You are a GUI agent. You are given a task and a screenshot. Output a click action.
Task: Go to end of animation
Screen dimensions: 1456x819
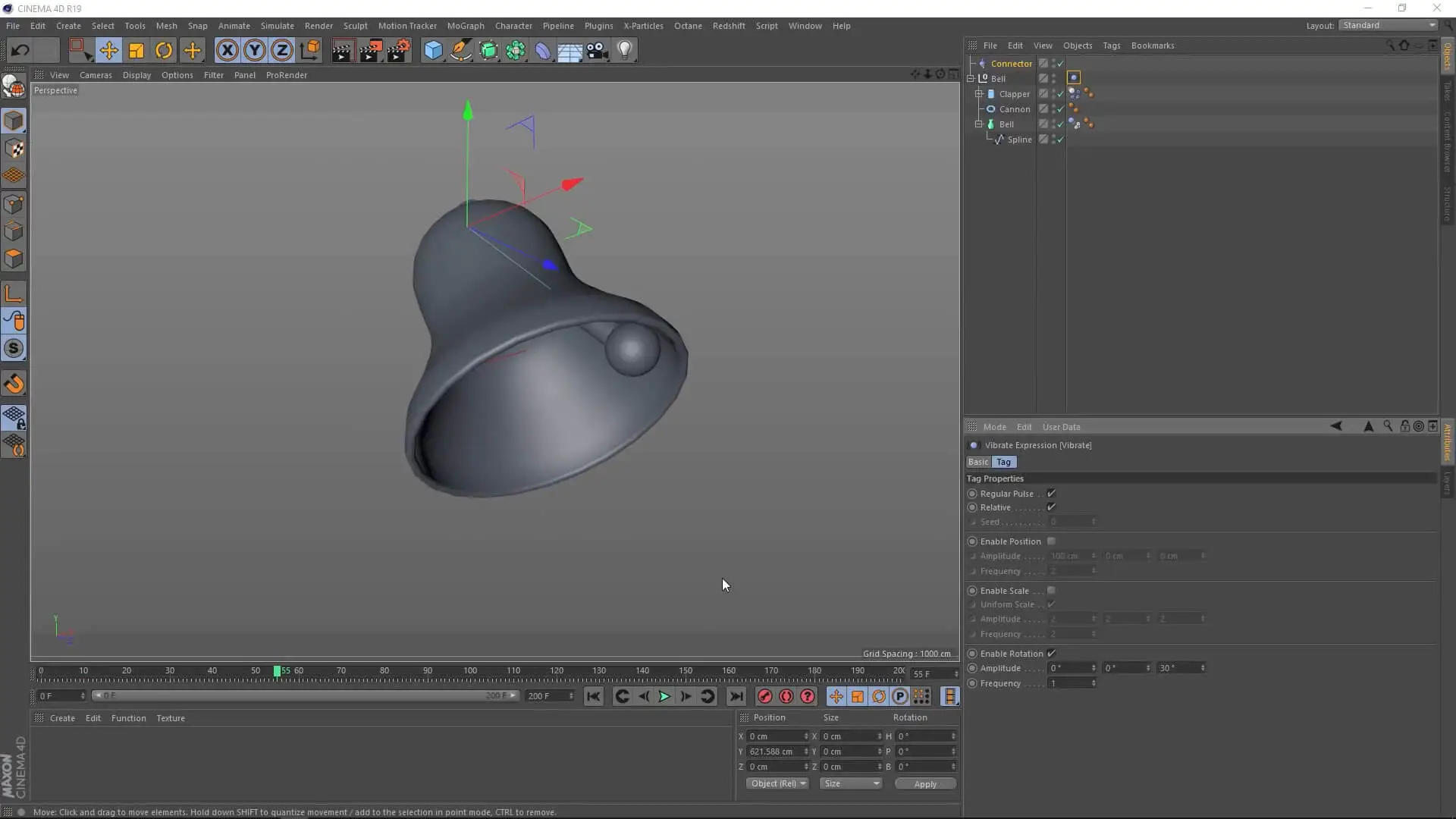tap(736, 696)
